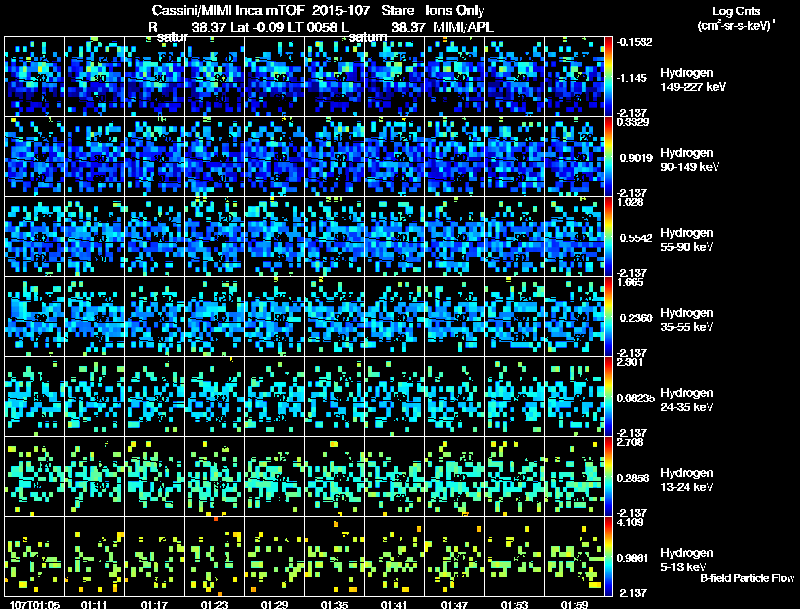Open the 55-90 keV panel at 01:47
Image resolution: width=800 pixels, height=609 pixels.
[x=455, y=236]
